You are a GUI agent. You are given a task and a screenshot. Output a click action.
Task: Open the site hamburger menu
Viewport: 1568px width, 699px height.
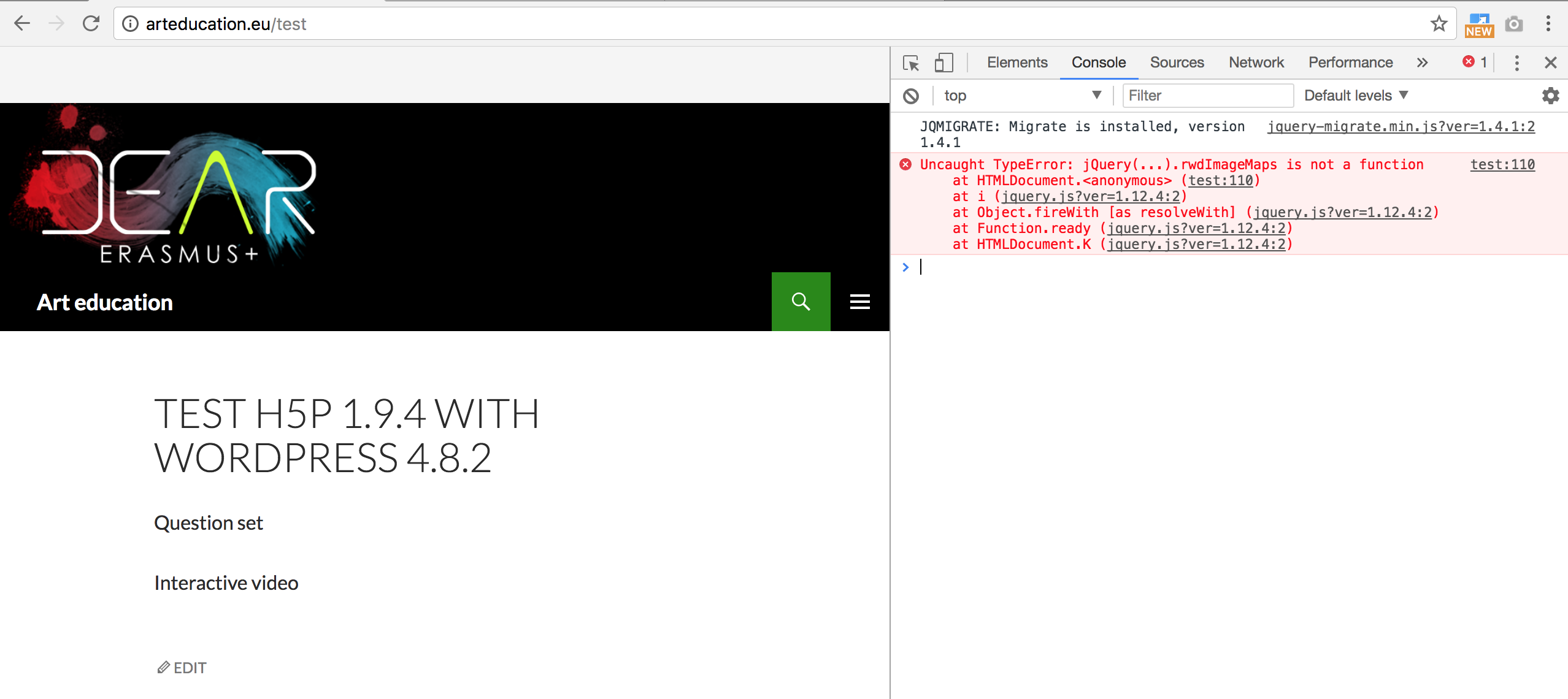coord(859,302)
